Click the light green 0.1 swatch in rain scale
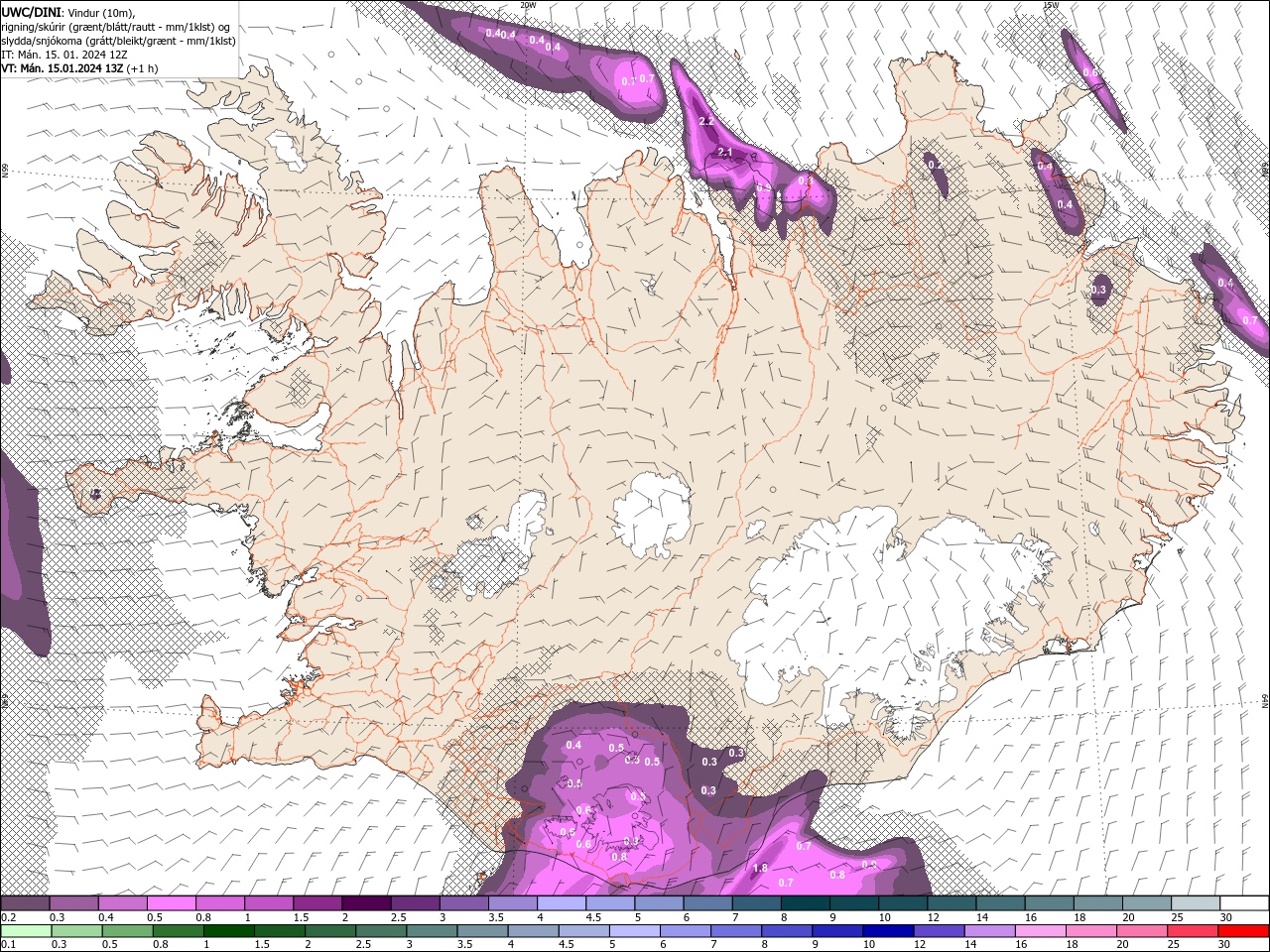1270x952 pixels. pyautogui.click(x=26, y=931)
